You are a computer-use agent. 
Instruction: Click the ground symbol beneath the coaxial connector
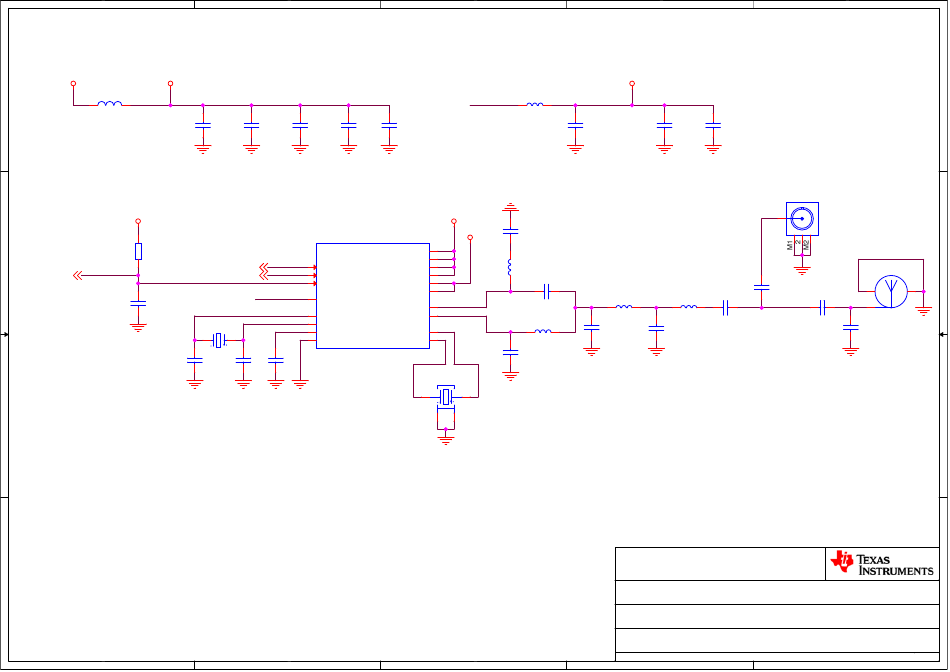point(802,270)
